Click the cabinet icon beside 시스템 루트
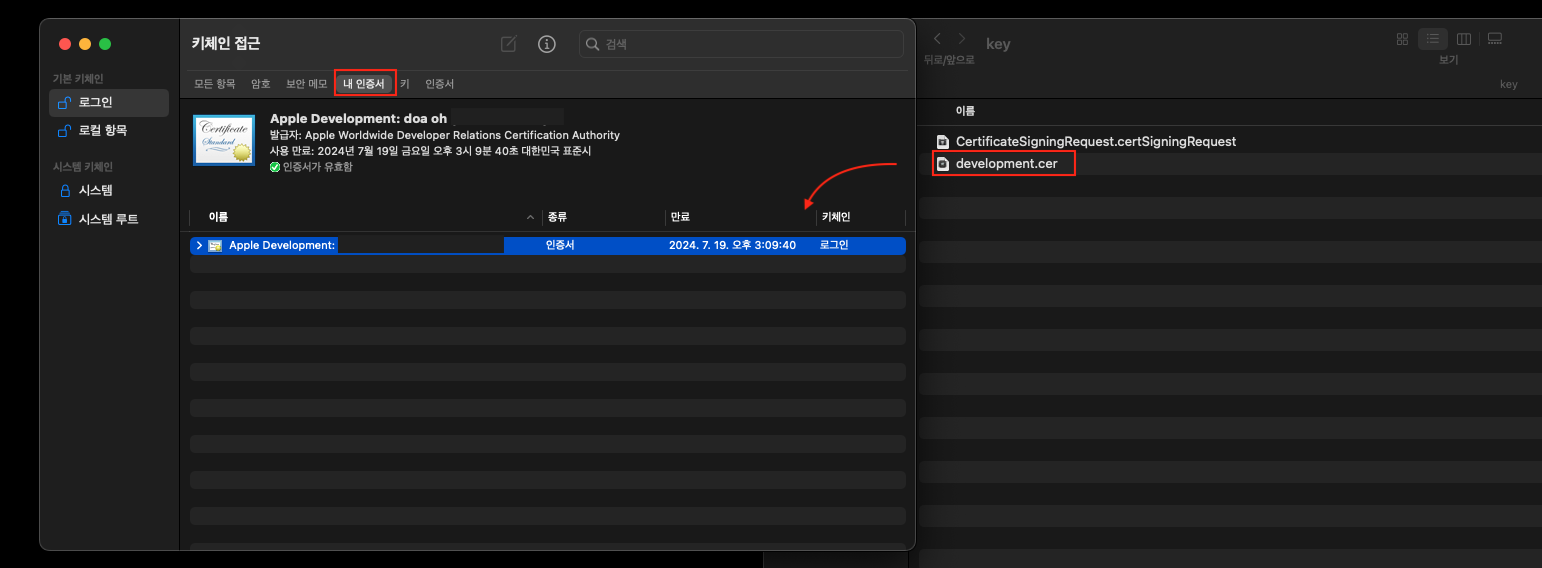1542x568 pixels. [65, 218]
